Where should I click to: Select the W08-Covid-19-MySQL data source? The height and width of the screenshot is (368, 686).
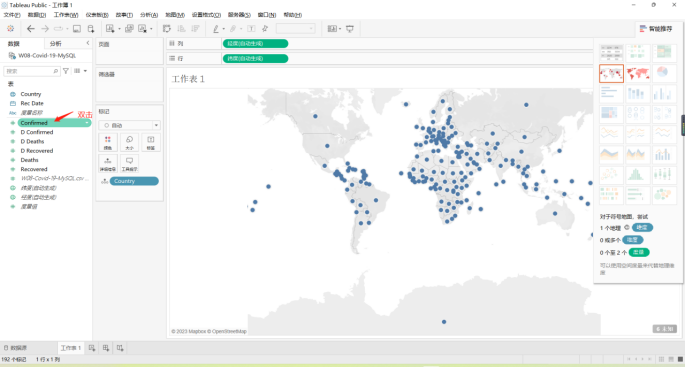point(47,56)
